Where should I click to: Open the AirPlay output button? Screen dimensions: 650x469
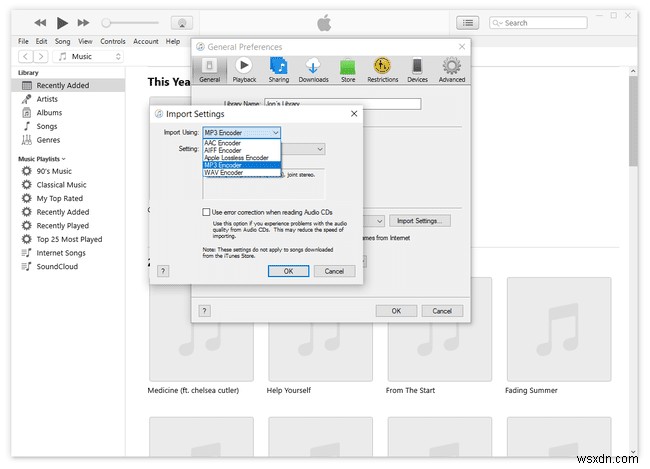(182, 23)
